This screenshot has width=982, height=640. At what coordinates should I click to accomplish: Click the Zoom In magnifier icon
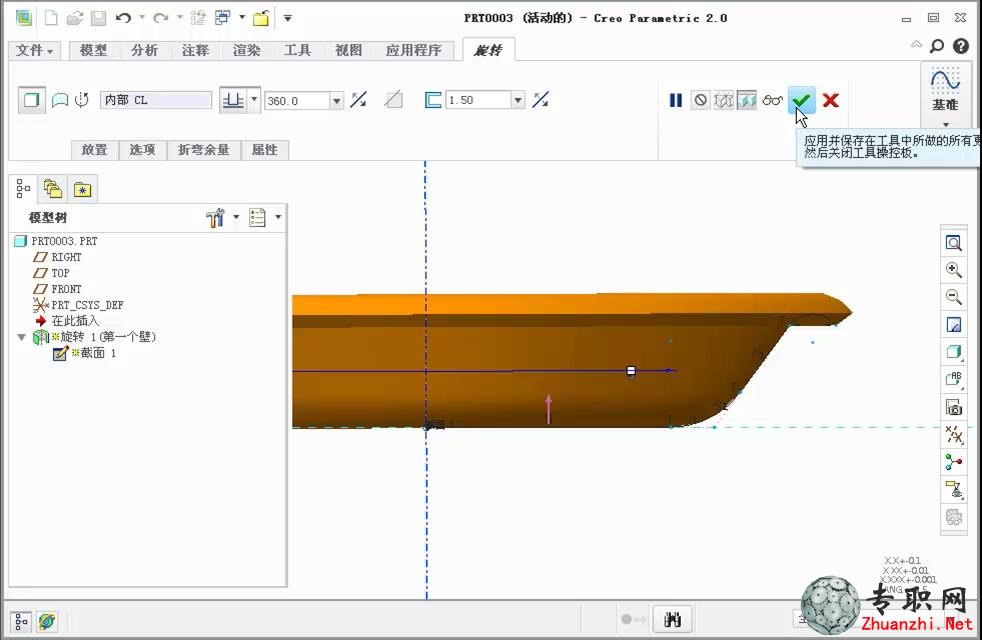pyautogui.click(x=954, y=270)
